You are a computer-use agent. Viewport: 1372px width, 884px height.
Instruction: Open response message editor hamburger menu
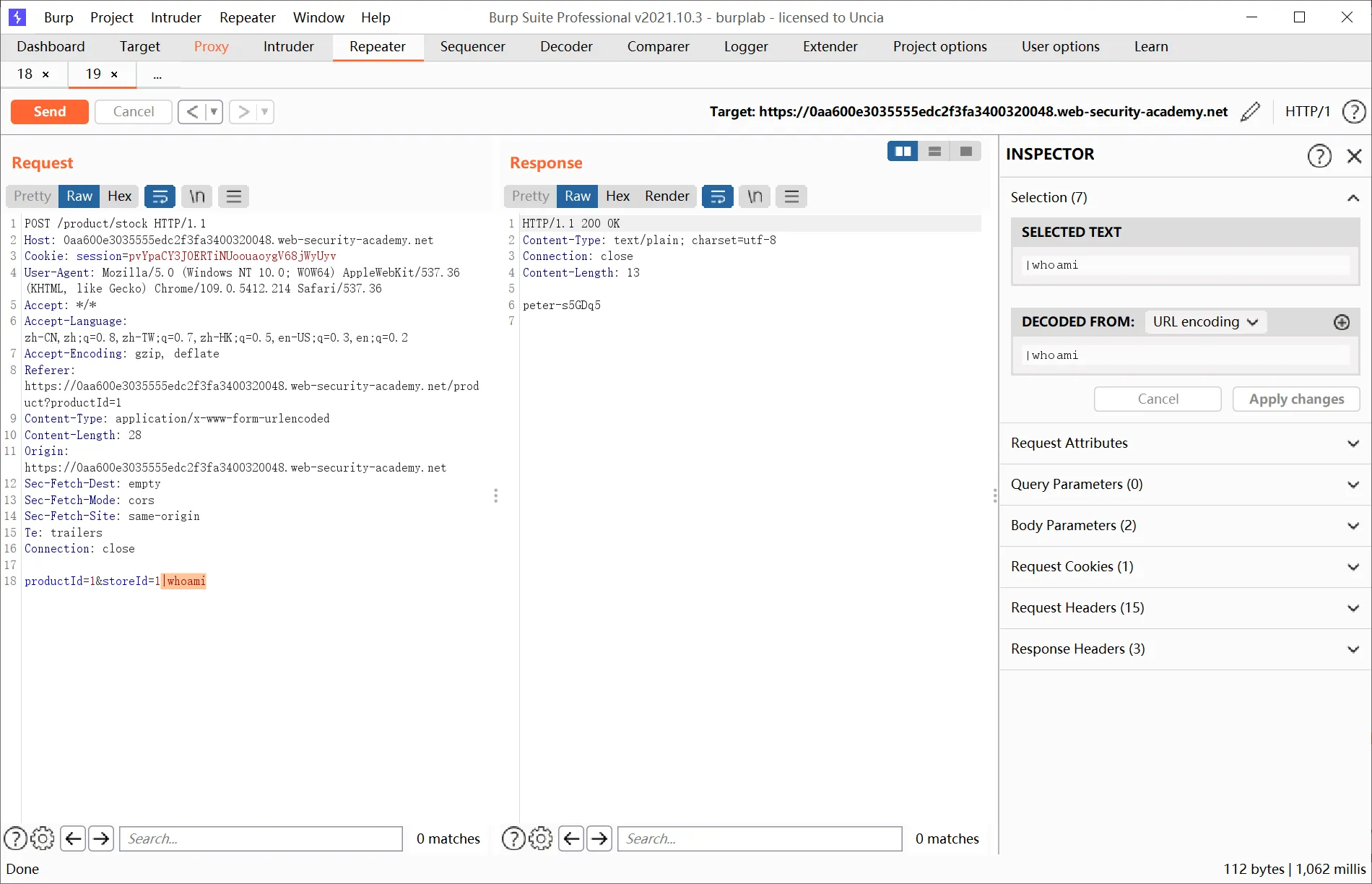pos(791,196)
